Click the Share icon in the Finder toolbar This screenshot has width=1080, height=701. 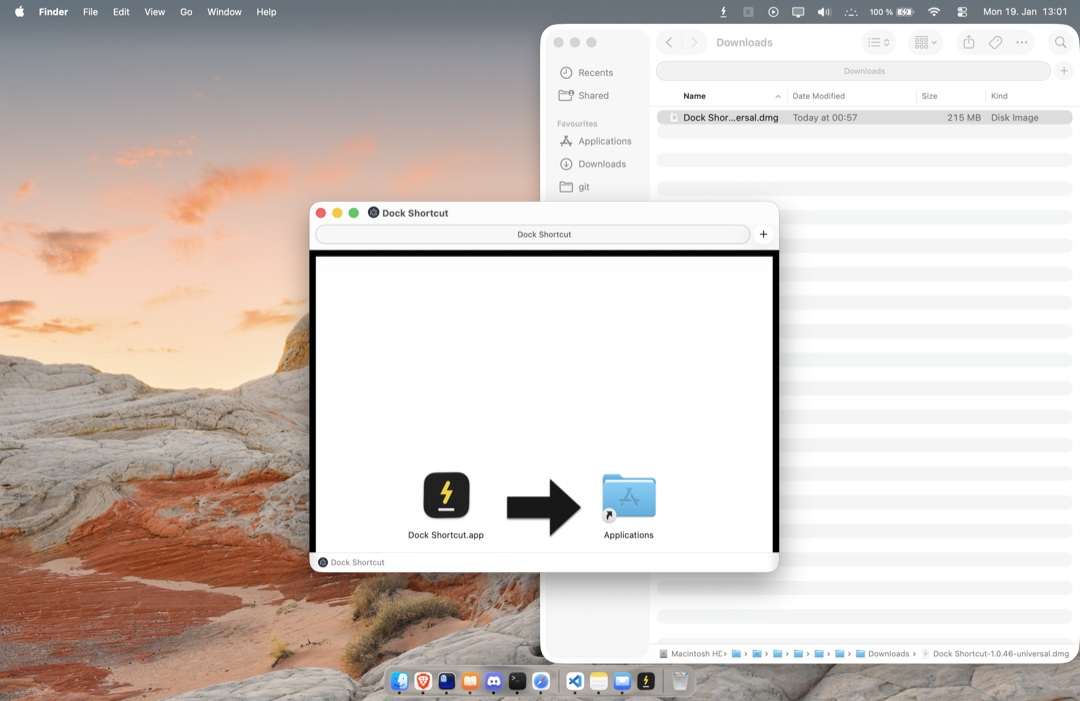[x=967, y=42]
